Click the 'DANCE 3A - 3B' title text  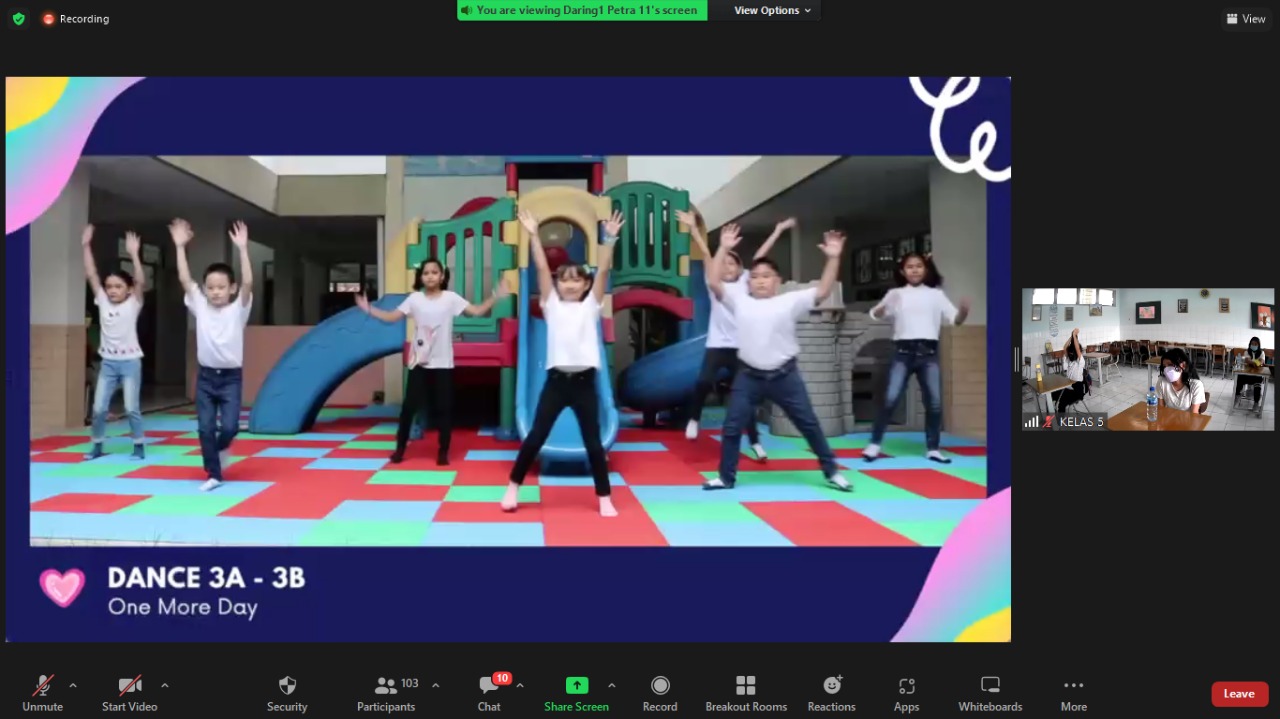coord(206,577)
